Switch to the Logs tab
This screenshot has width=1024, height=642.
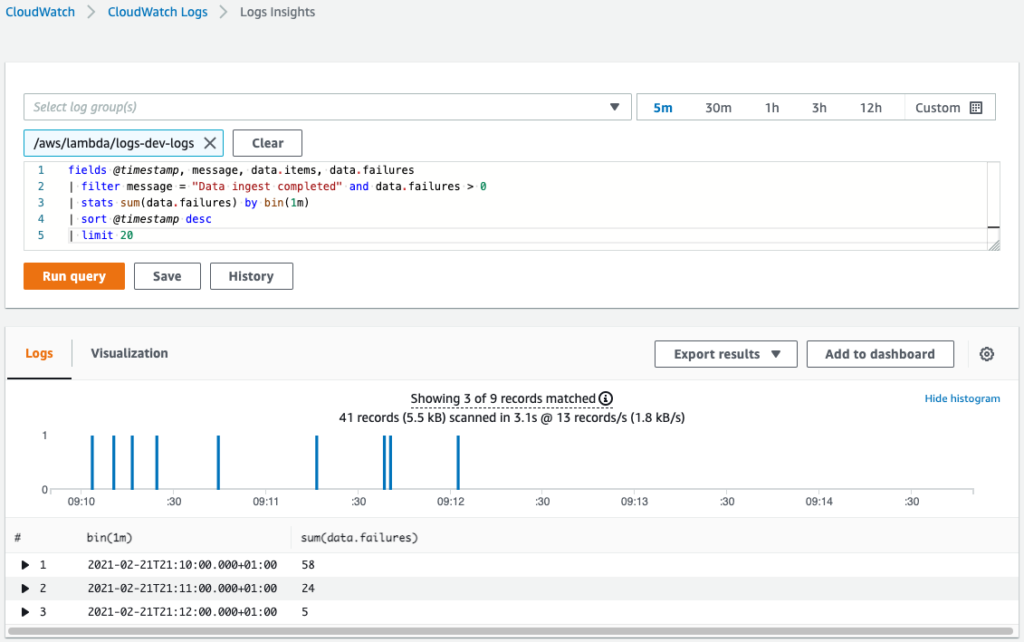pyautogui.click(x=39, y=353)
